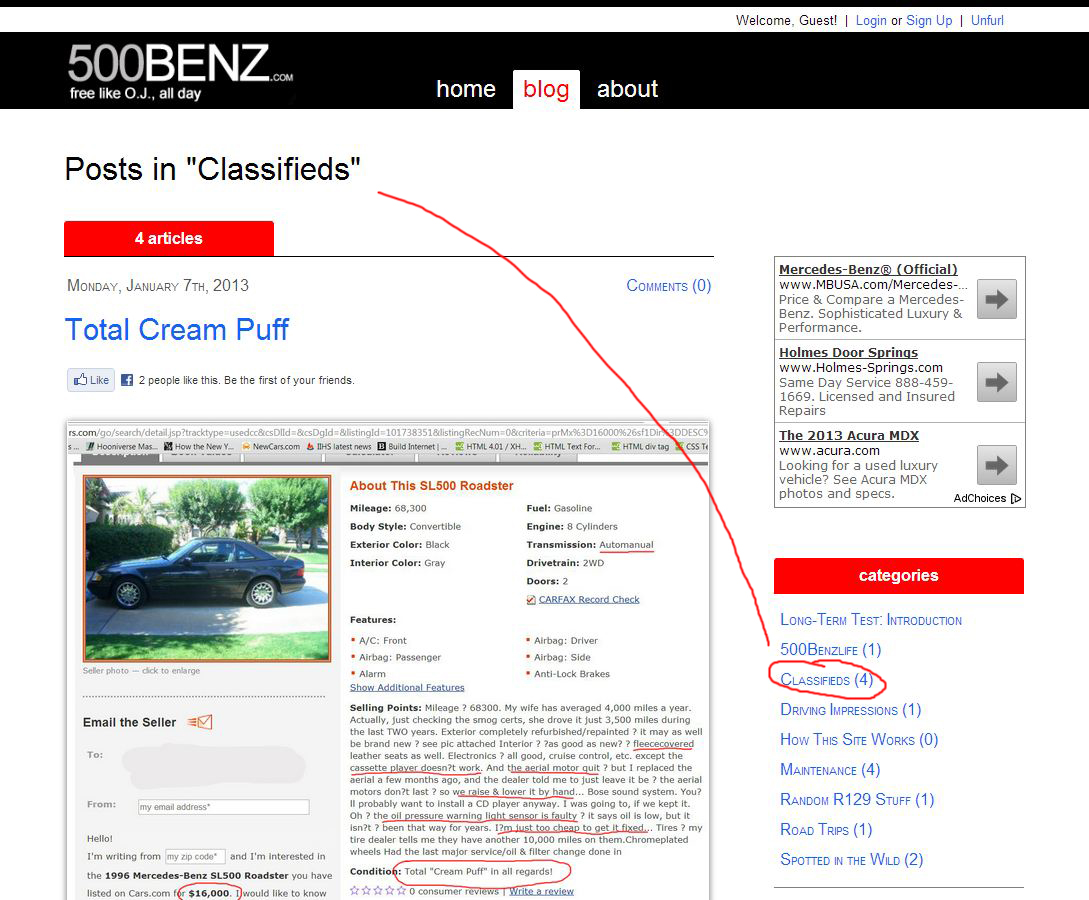Click the 'Monday, January 7th, 2013' date
This screenshot has width=1089, height=900.
[x=158, y=285]
